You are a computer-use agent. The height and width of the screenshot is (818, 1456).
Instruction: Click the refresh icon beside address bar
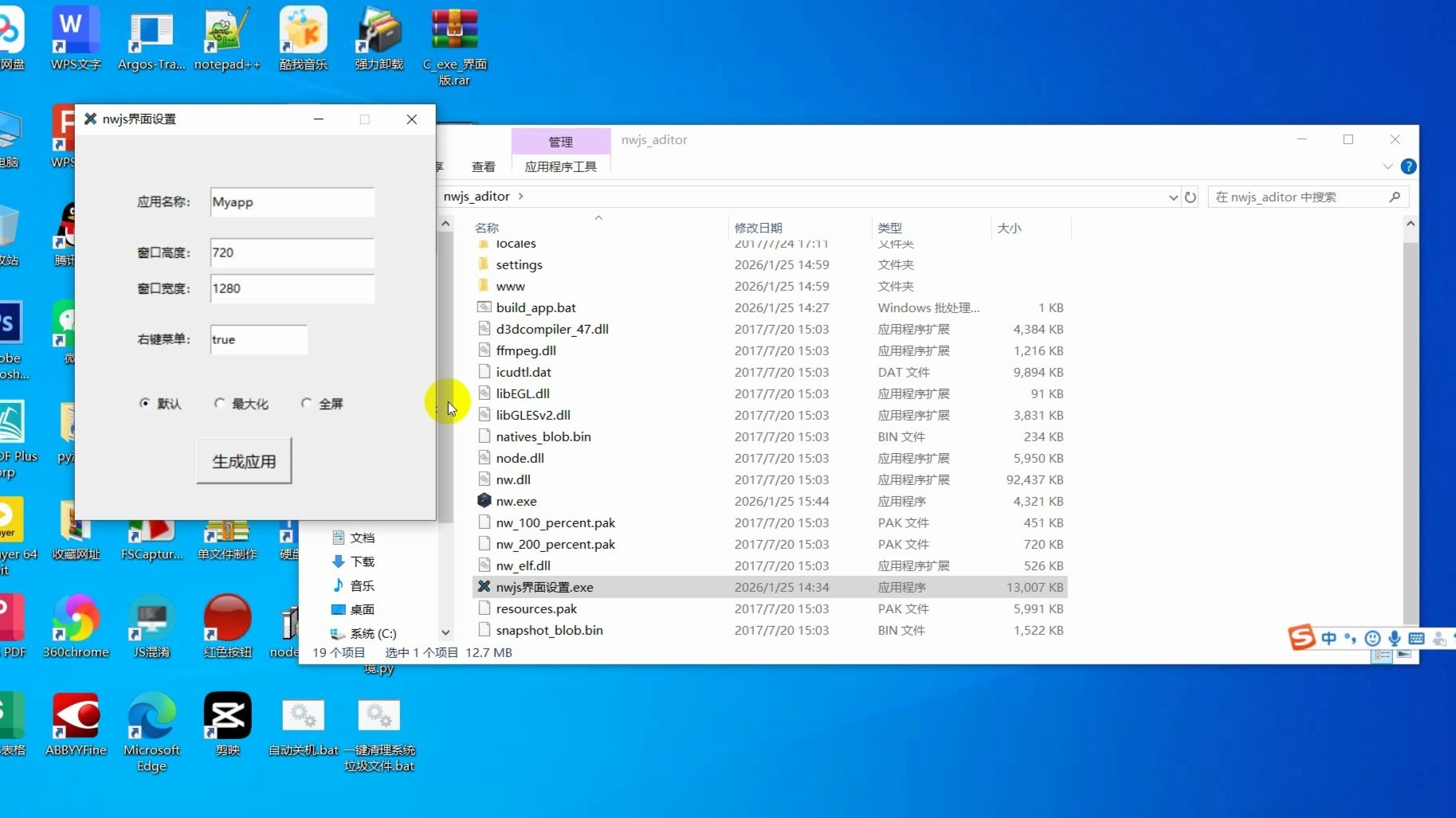pos(1191,197)
